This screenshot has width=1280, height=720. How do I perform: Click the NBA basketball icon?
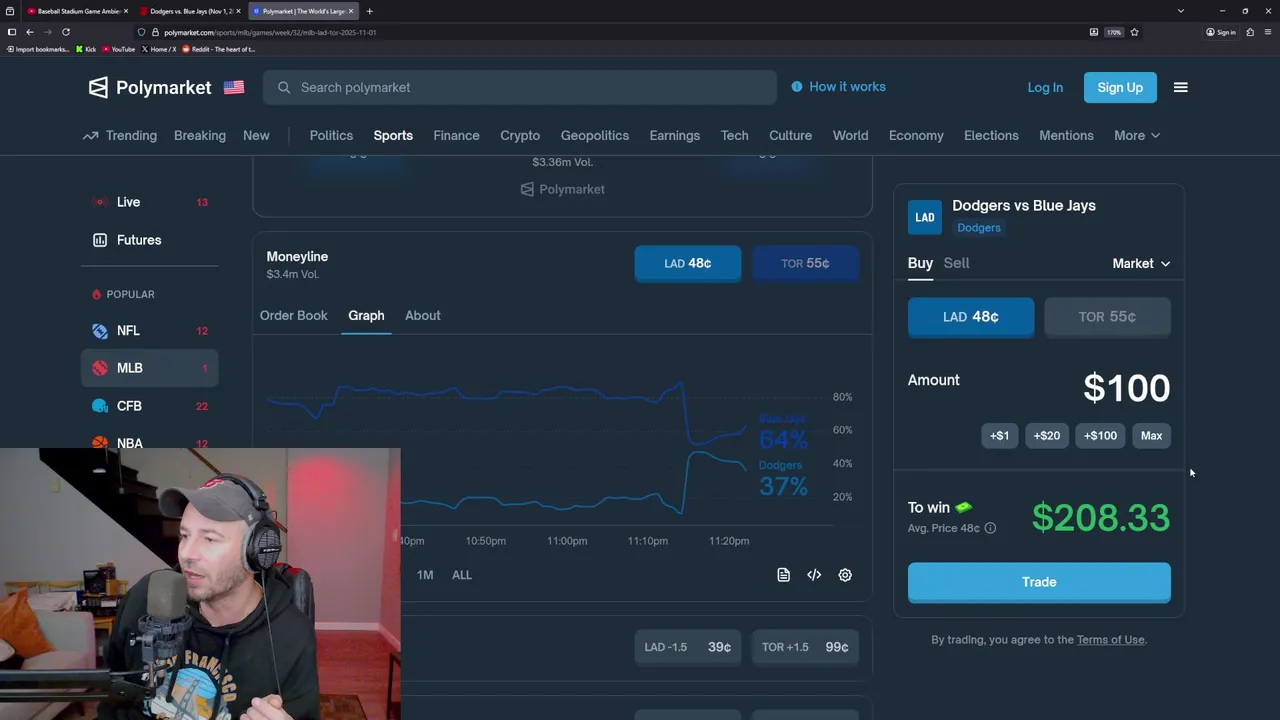100,443
